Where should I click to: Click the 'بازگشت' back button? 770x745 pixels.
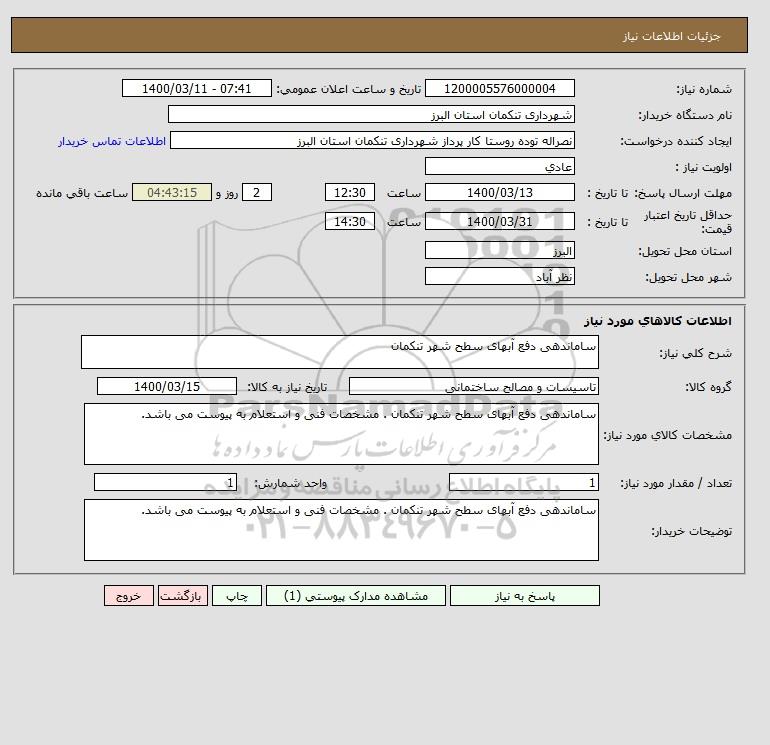[183, 595]
